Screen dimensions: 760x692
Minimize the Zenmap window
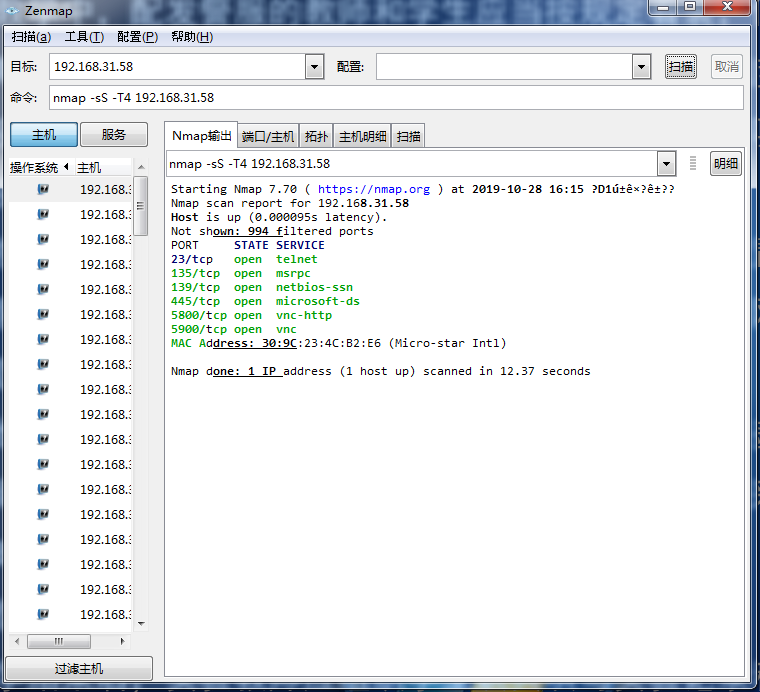[663, 7]
